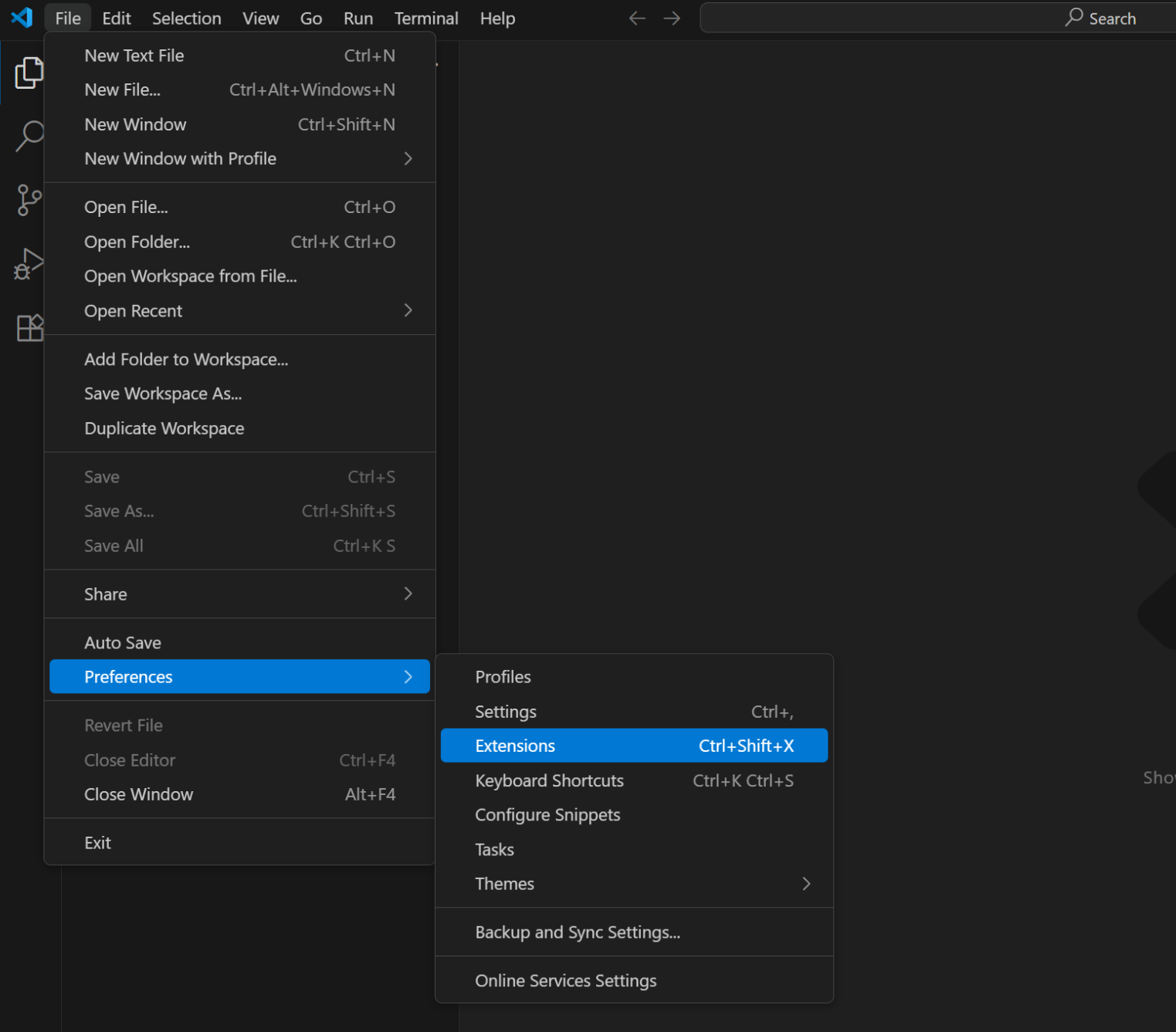Click the Close Editor entry
The width and height of the screenshot is (1176, 1032).
pyautogui.click(x=239, y=760)
